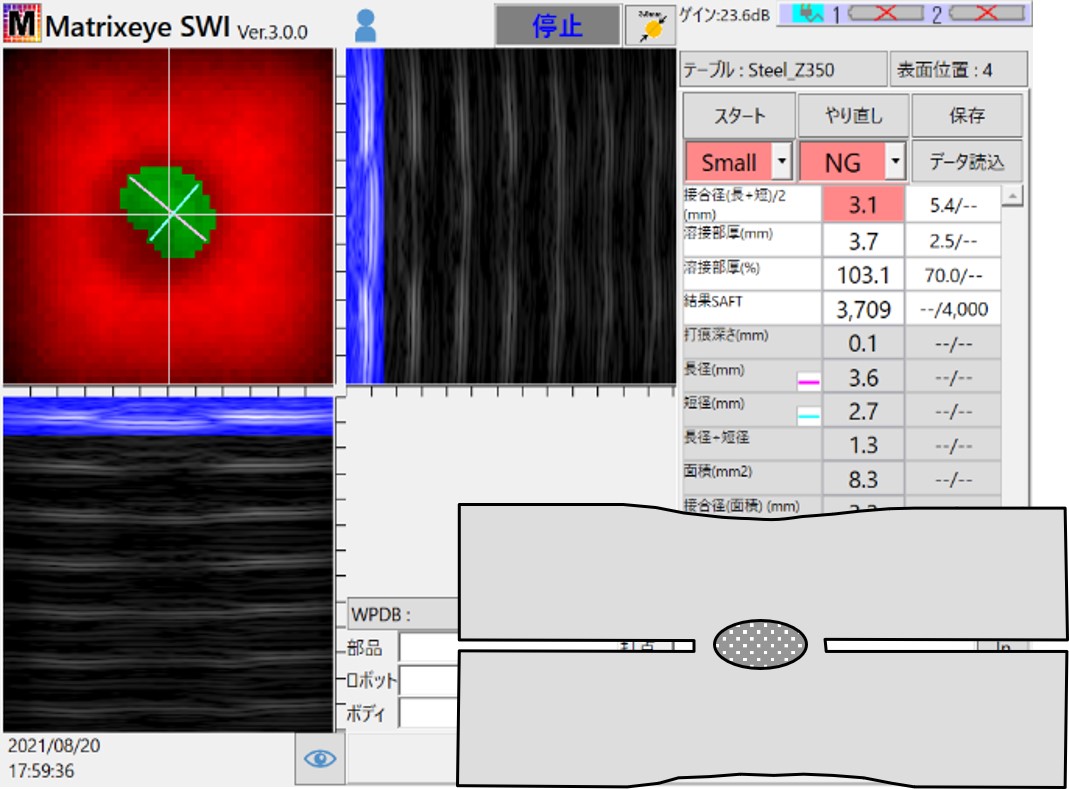Click the results list scroll-up arrow
This screenshot has height=789, width=1069.
[1012, 196]
